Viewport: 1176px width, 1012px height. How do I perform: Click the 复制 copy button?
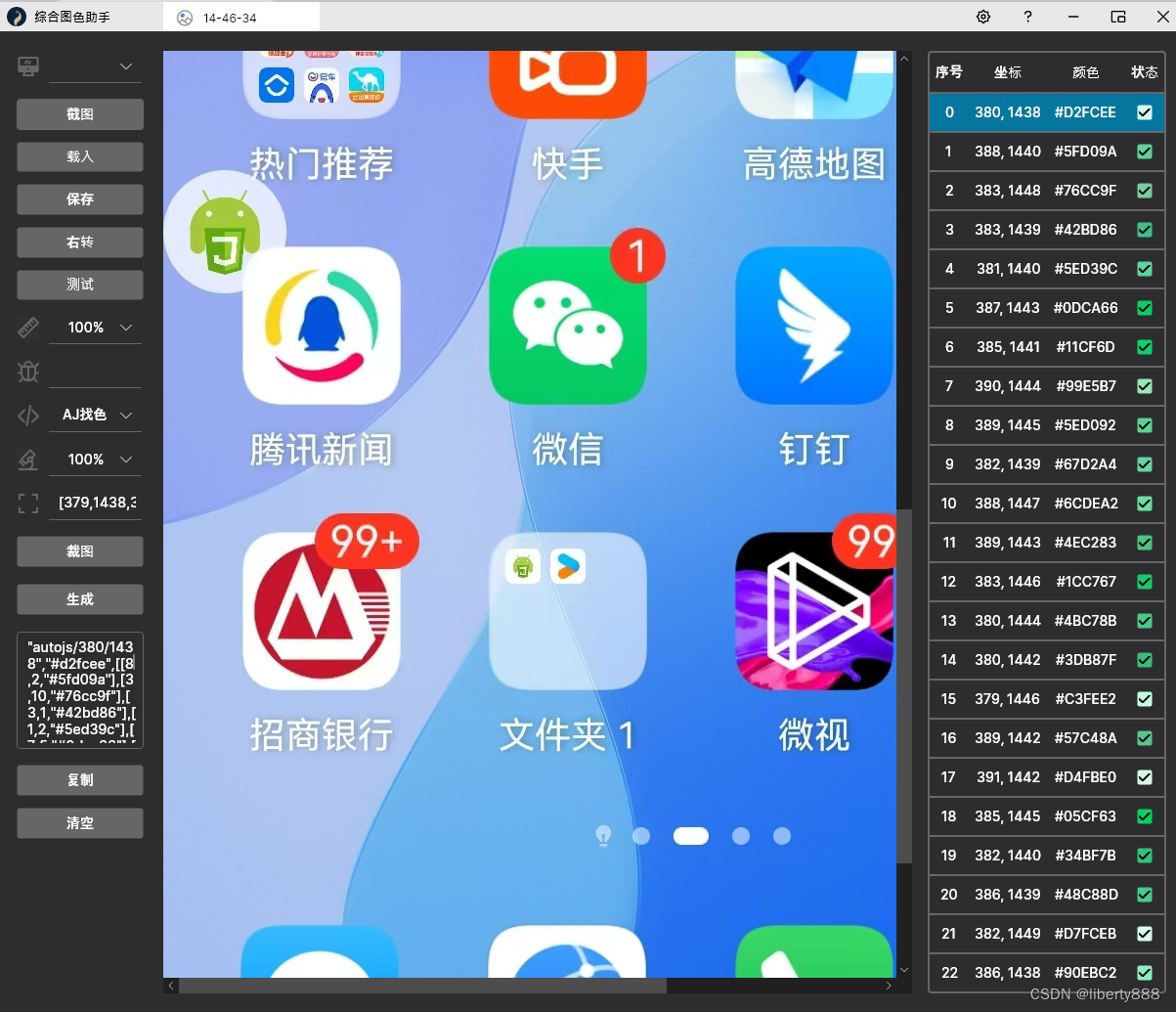[80, 780]
